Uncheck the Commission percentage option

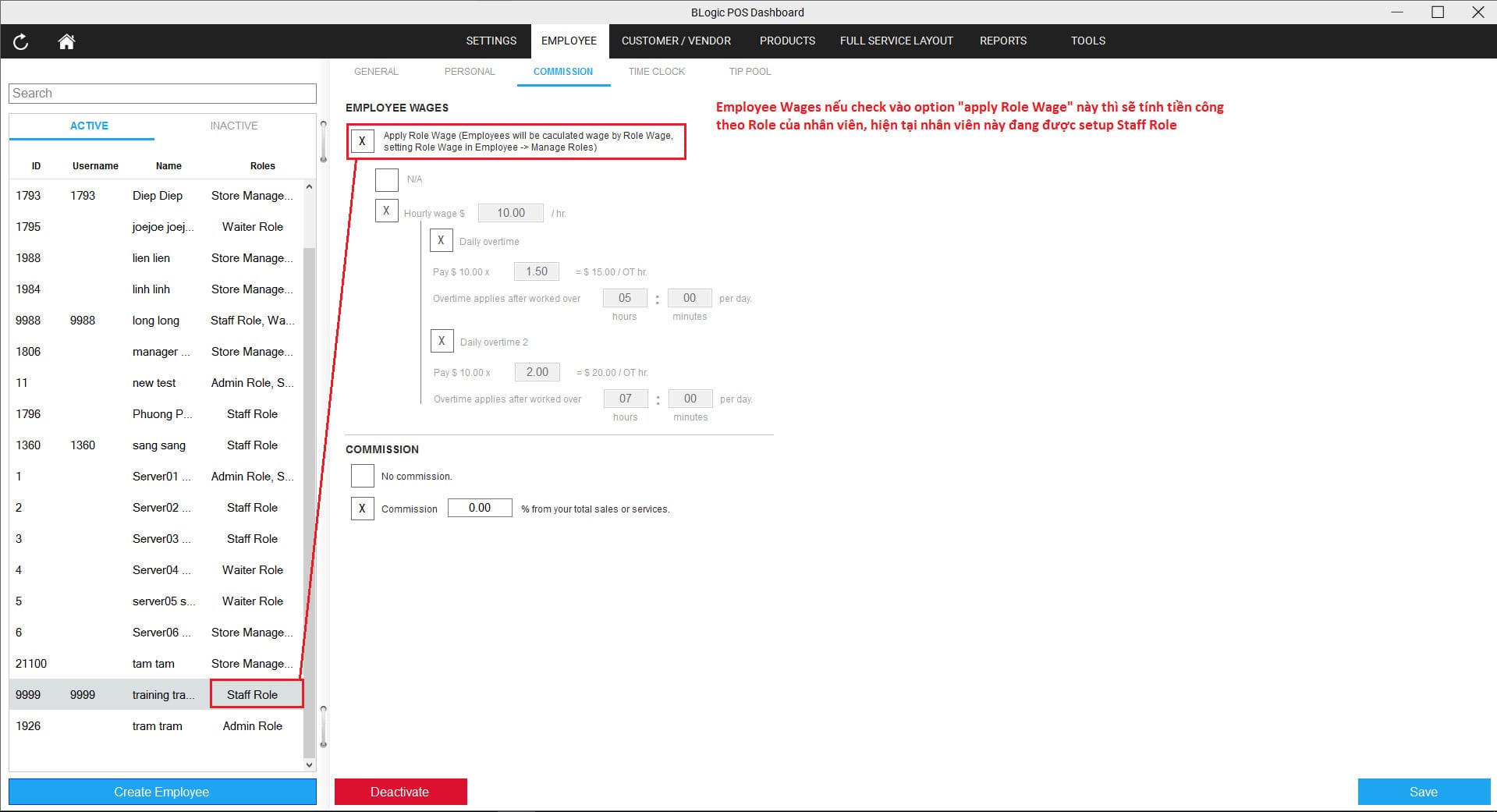362,508
